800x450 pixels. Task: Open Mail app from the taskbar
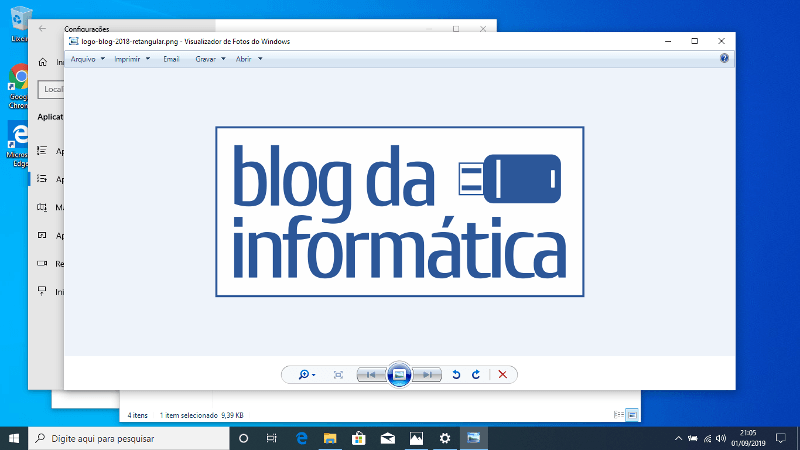tap(388, 438)
